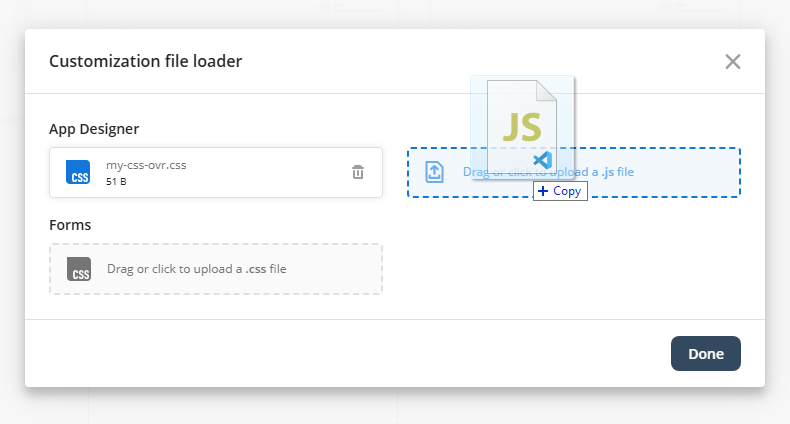This screenshot has height=424, width=790.
Task: Click the 51 B file size label
Action: coord(117,181)
